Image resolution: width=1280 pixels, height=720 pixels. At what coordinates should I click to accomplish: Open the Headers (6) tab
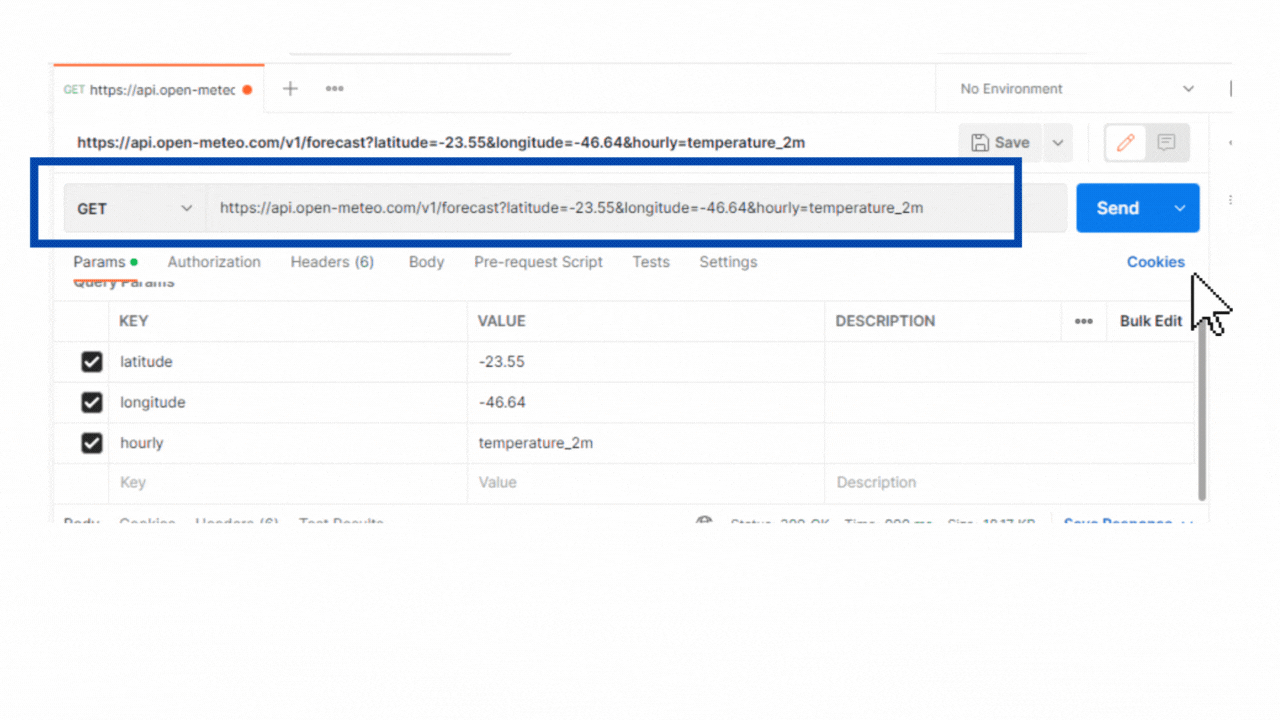click(x=332, y=262)
